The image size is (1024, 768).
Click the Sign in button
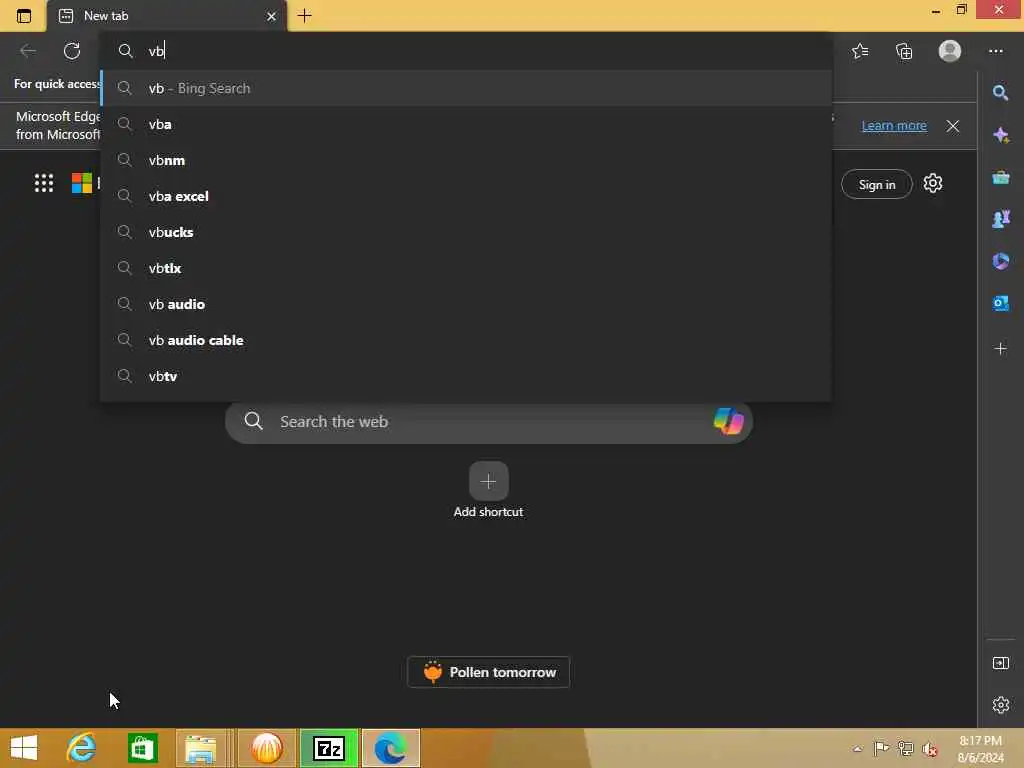pos(876,185)
